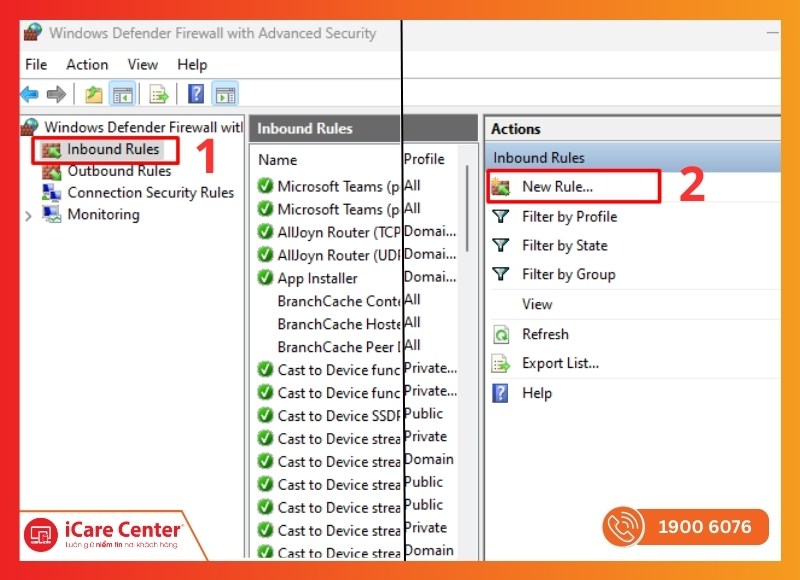Click the Filter by State funnel icon
The height and width of the screenshot is (580, 800).
click(x=501, y=245)
